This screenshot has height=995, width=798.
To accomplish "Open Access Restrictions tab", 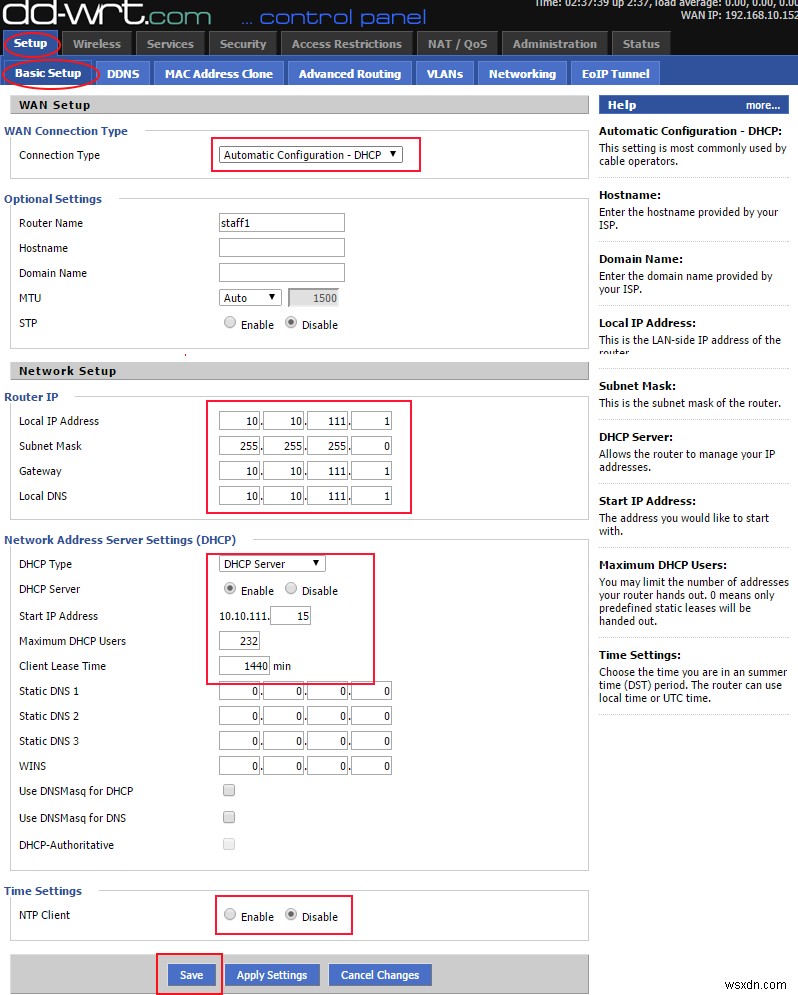I will (x=346, y=44).
